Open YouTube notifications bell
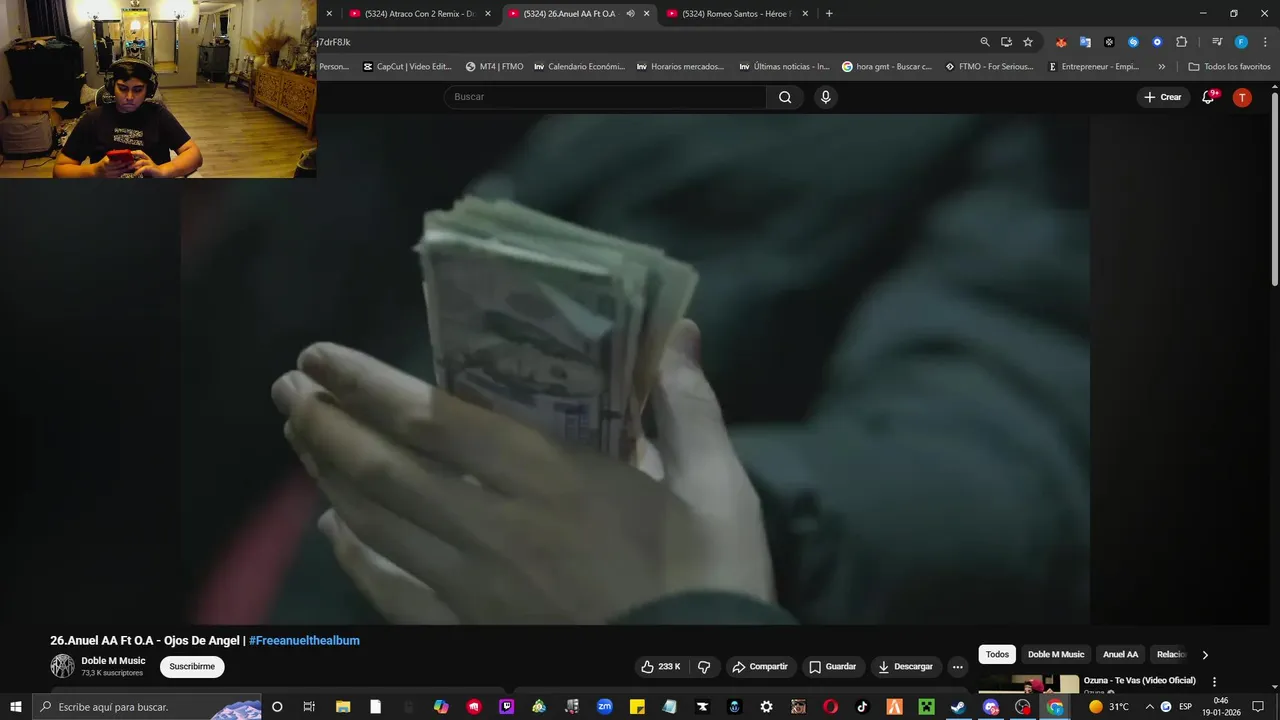Image resolution: width=1280 pixels, height=720 pixels. (1208, 97)
